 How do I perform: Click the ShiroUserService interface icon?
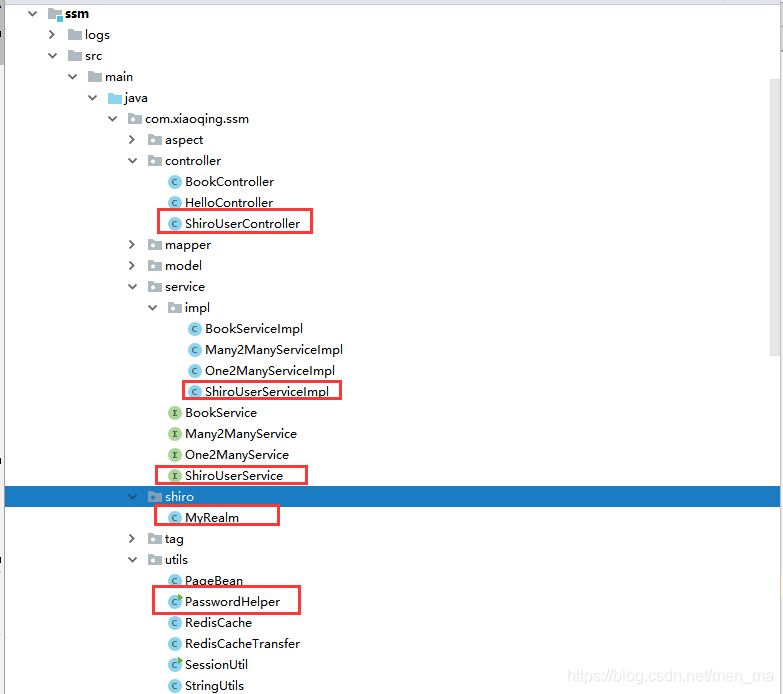(x=174, y=475)
